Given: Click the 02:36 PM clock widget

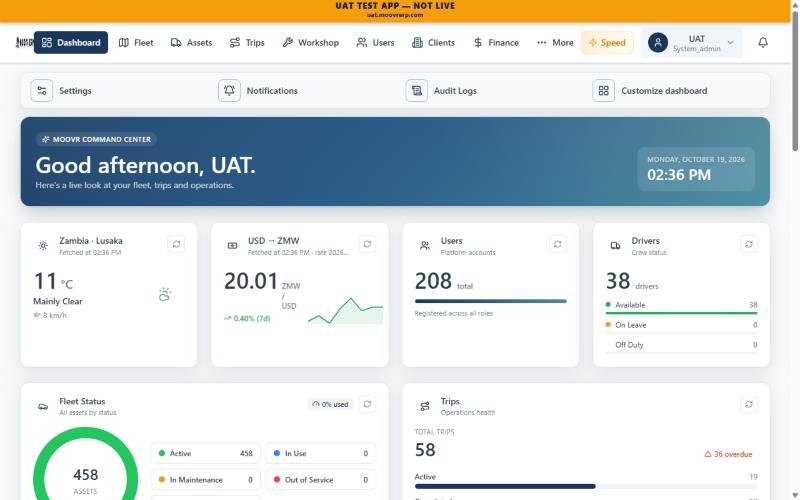Looking at the screenshot, I should [x=696, y=169].
